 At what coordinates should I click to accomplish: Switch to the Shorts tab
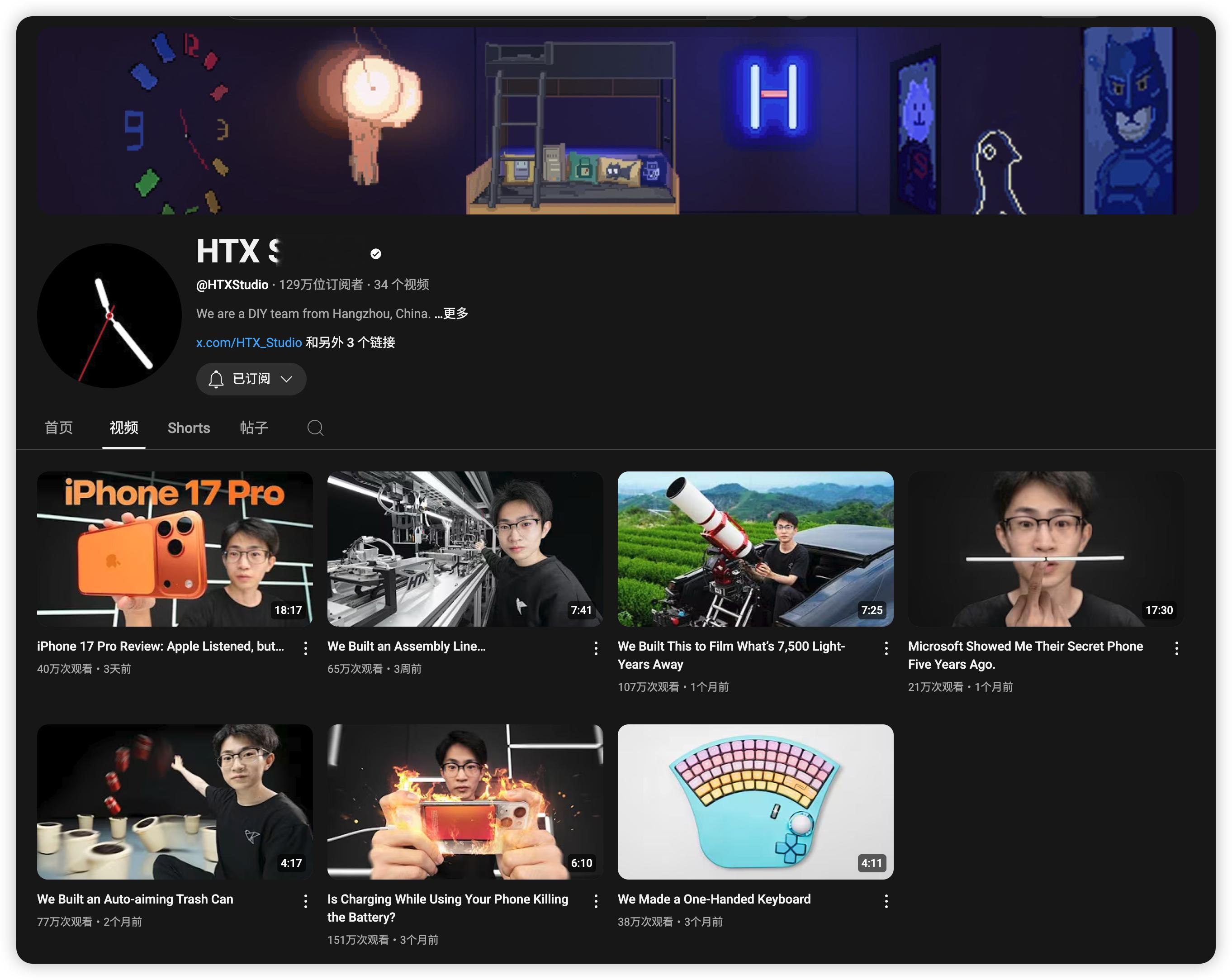coord(189,428)
